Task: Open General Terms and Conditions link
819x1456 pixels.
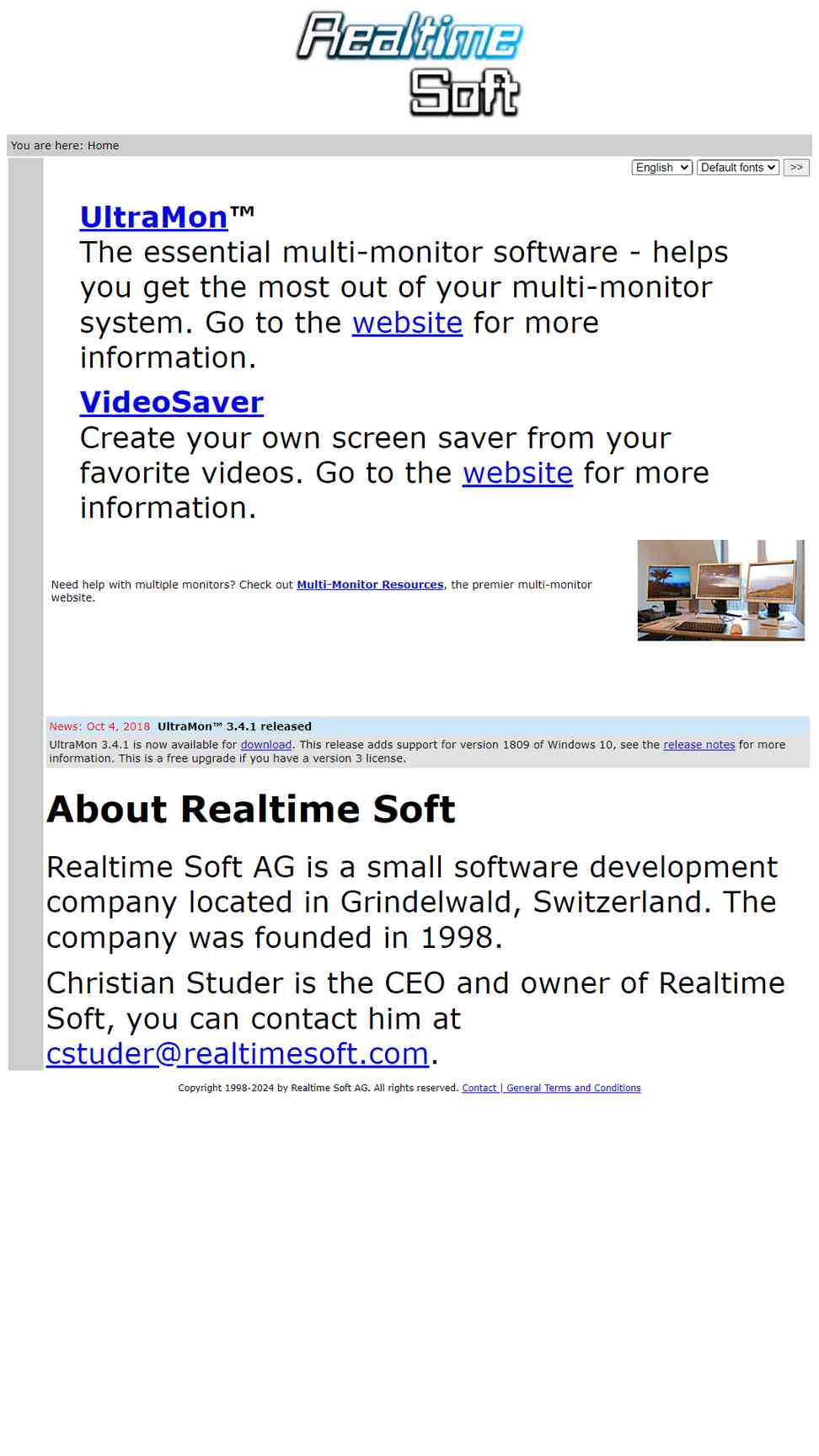Action: pyautogui.click(x=573, y=1089)
